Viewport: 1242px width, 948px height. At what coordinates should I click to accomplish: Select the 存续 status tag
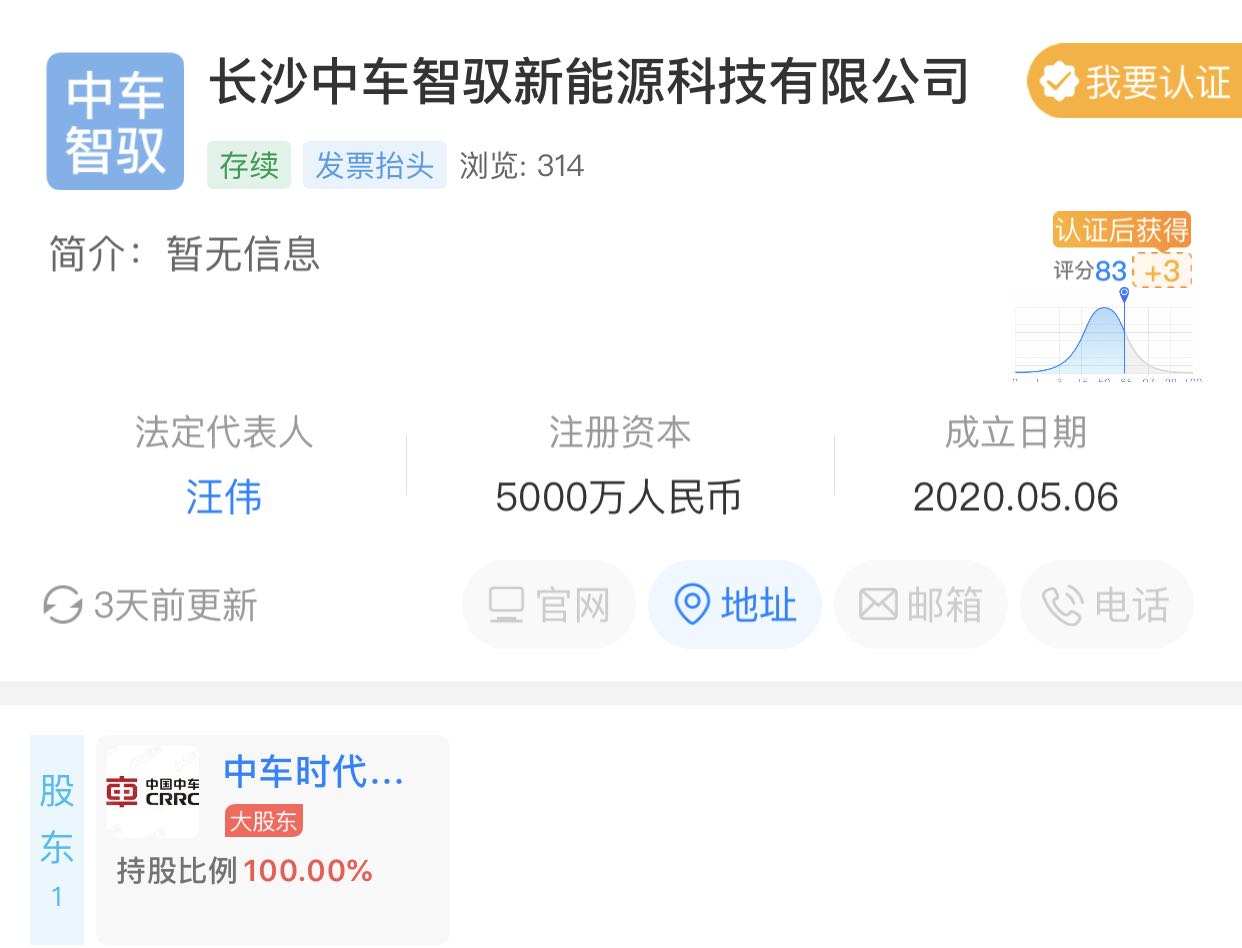[249, 165]
